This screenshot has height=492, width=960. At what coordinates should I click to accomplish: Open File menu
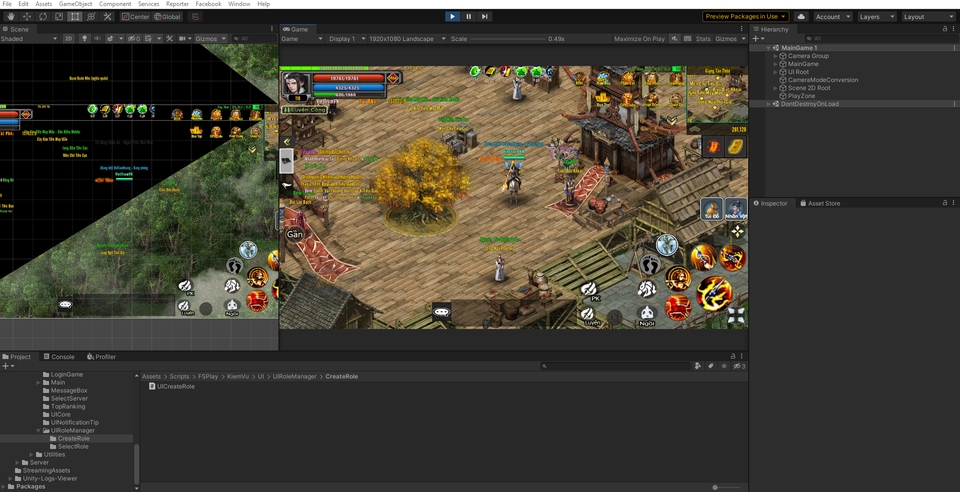(7, 4)
